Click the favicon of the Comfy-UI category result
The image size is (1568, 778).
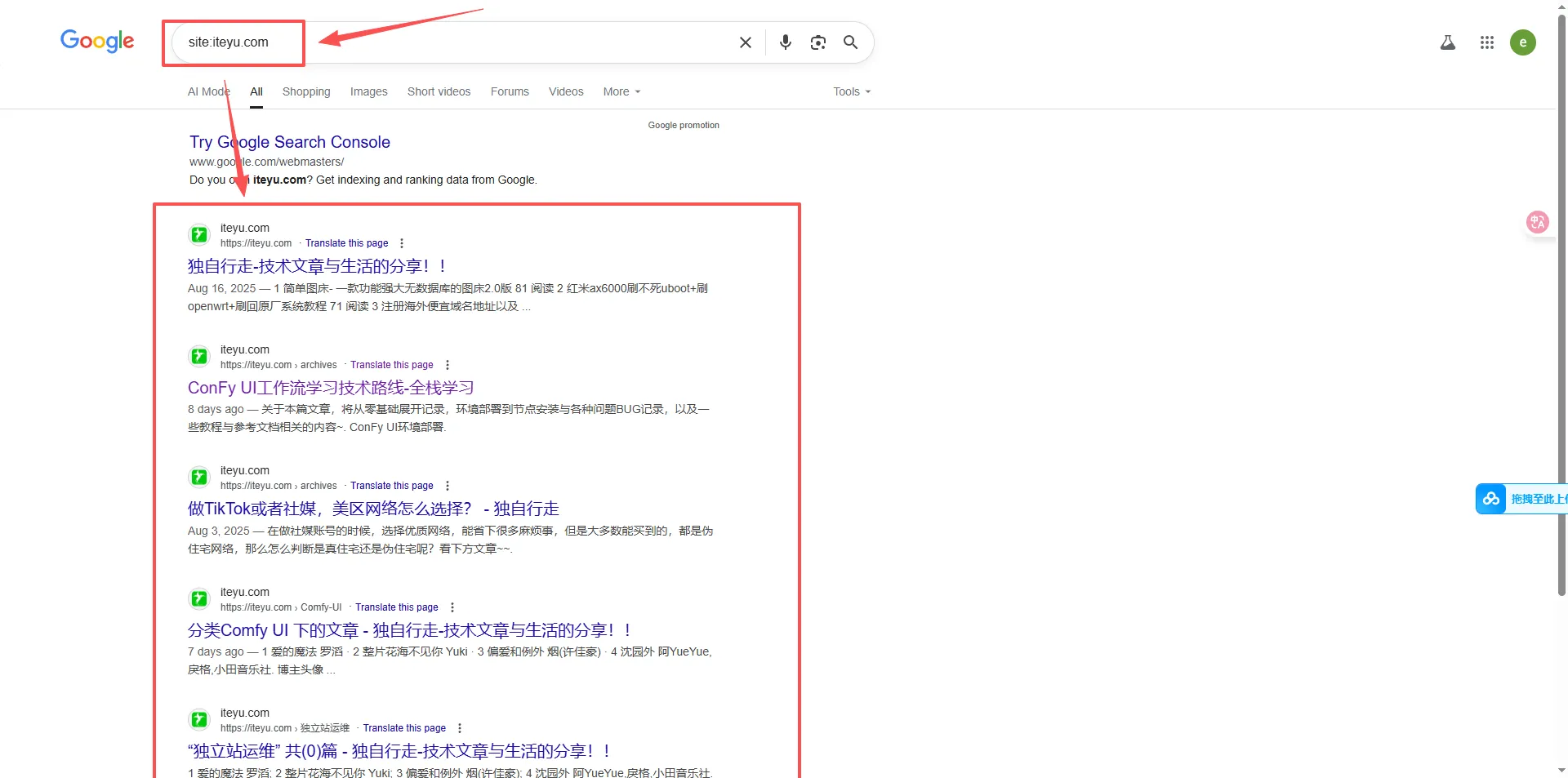(199, 599)
